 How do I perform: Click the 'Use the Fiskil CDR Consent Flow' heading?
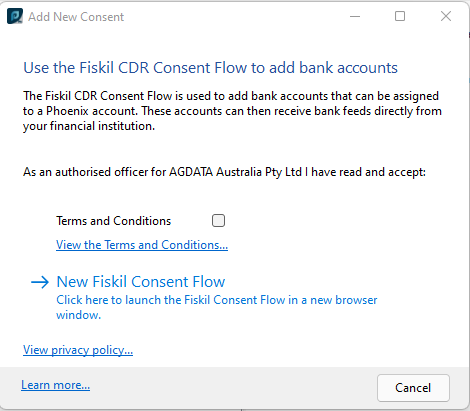[x=210, y=68]
